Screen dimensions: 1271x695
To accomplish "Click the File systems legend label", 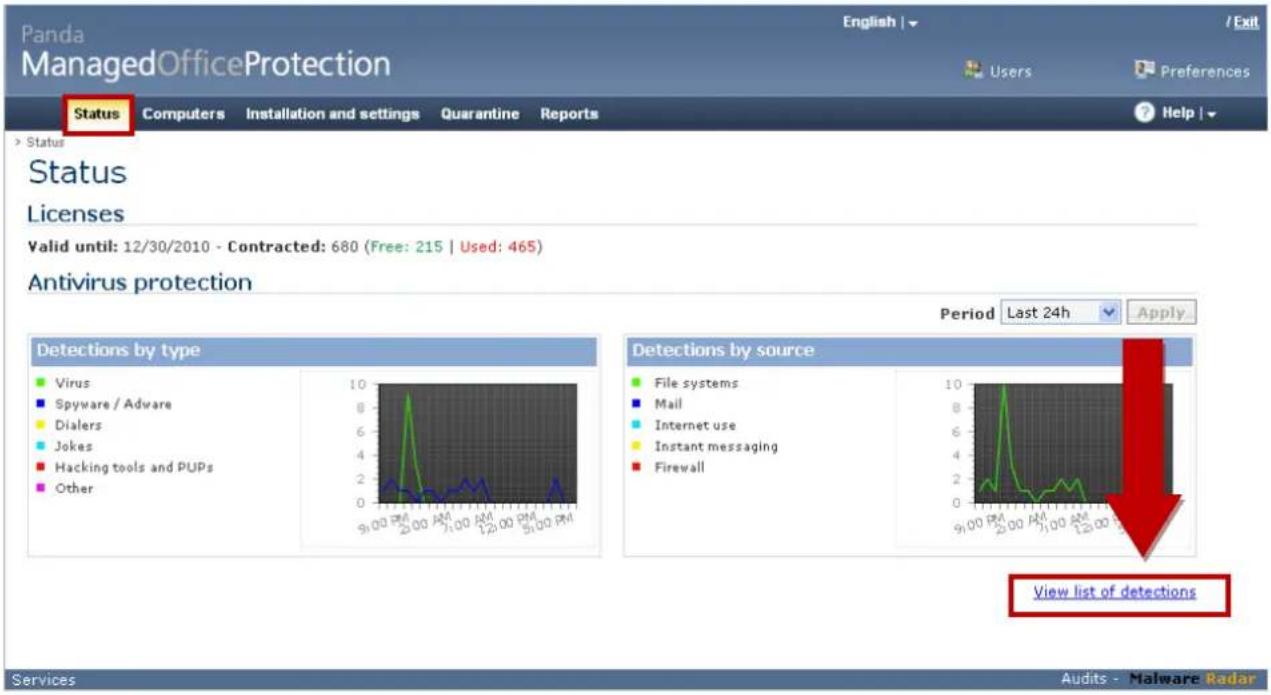I will [x=696, y=383].
